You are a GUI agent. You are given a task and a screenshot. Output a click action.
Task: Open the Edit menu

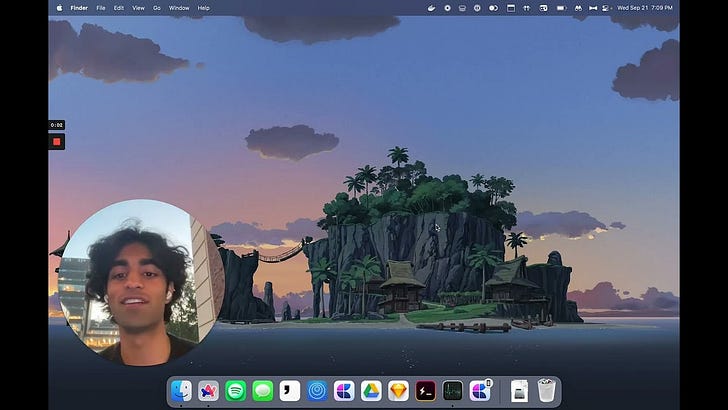point(119,8)
